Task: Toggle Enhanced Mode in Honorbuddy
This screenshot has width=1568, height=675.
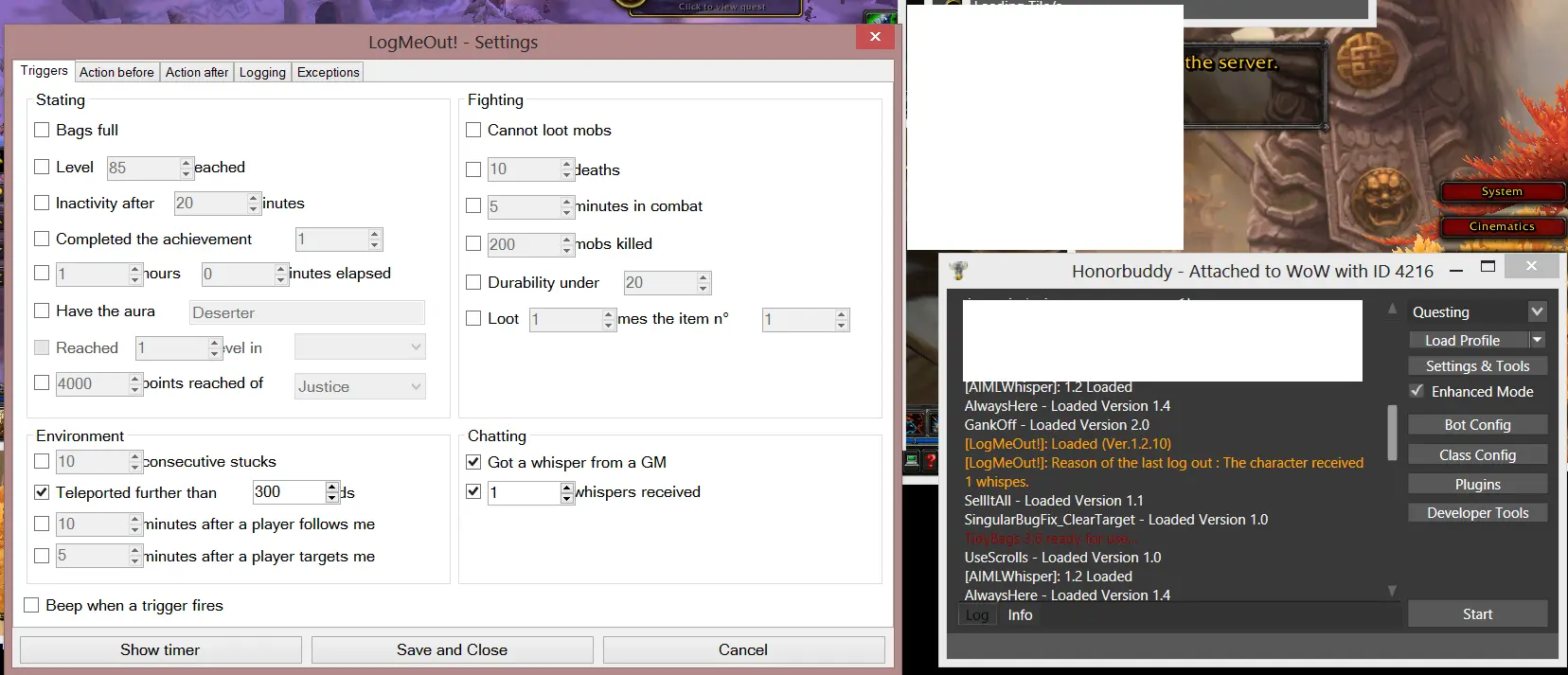Action: click(x=1417, y=391)
